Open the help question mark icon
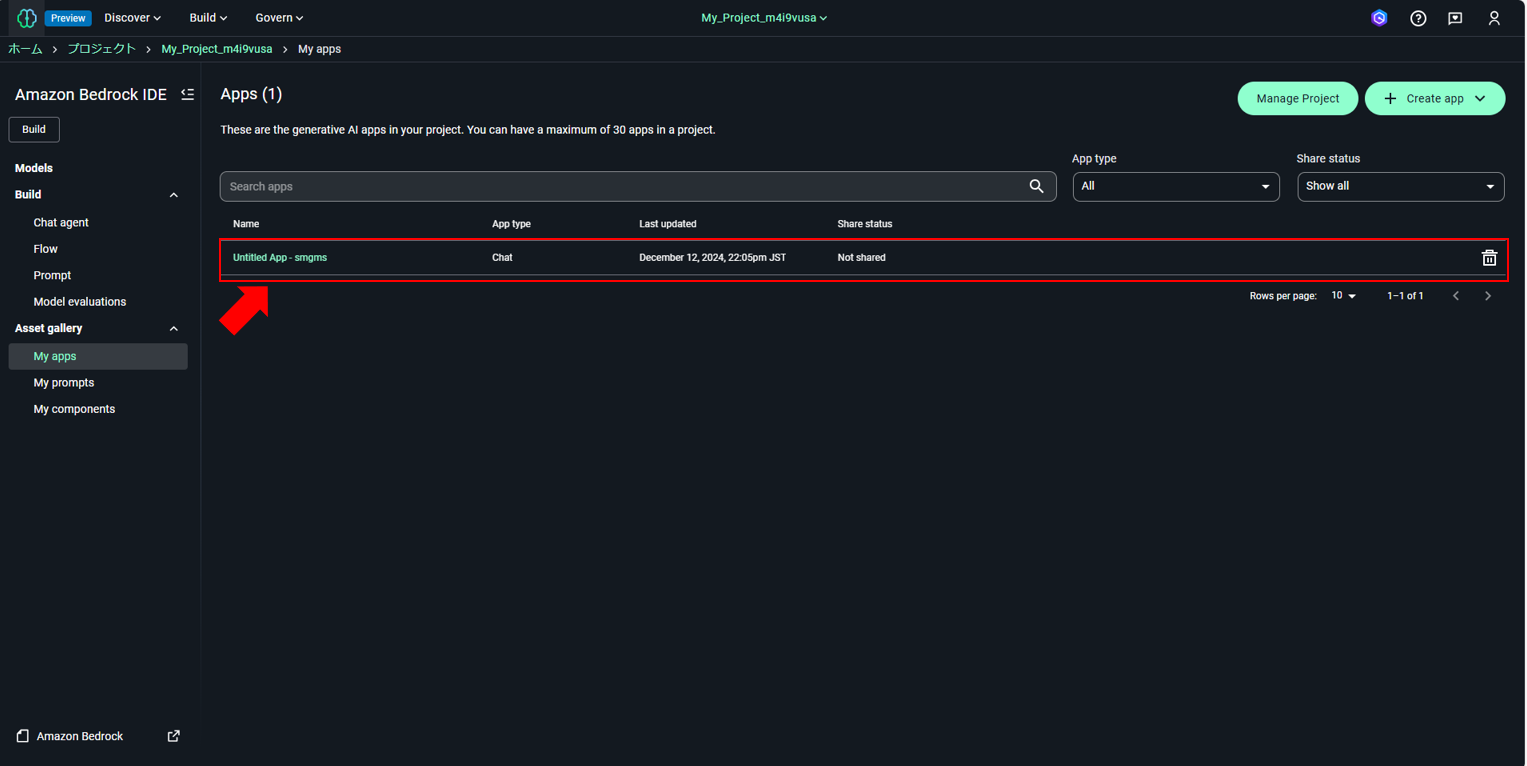Image resolution: width=1527 pixels, height=766 pixels. 1418,18
